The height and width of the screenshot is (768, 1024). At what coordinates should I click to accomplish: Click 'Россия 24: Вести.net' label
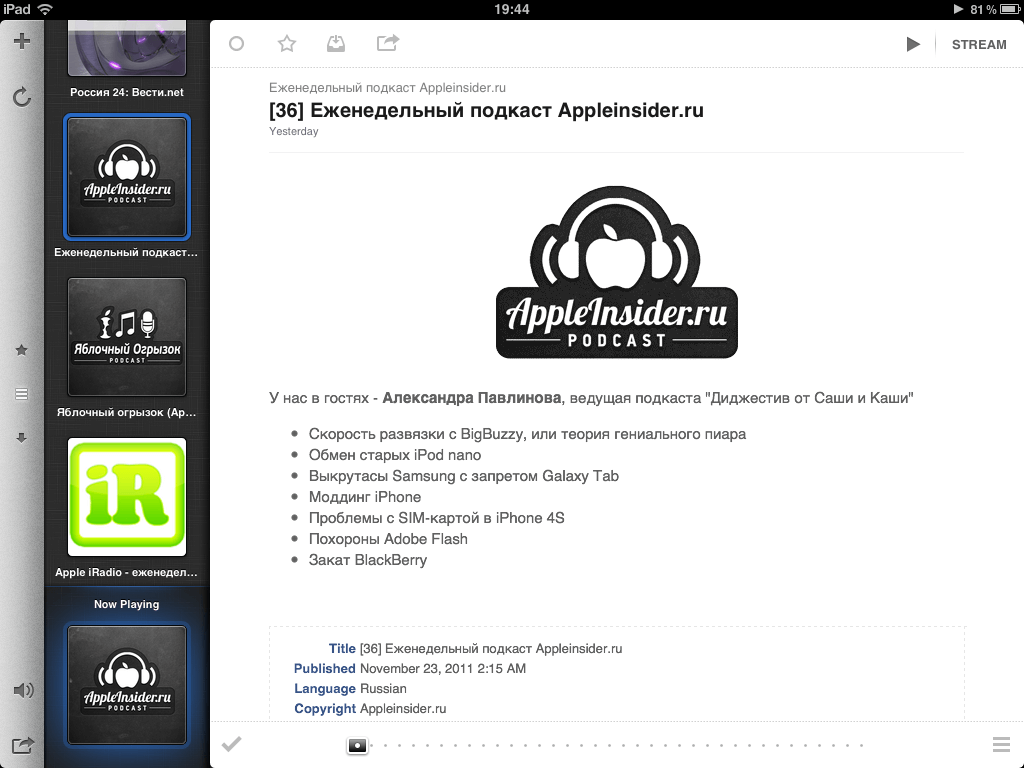[127, 92]
